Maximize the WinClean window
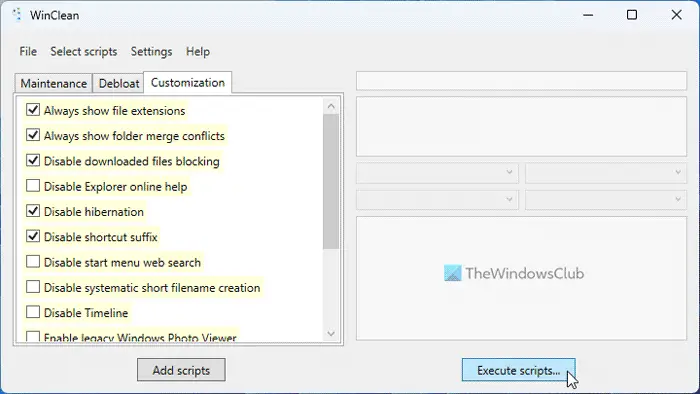The width and height of the screenshot is (700, 394). coord(632,15)
